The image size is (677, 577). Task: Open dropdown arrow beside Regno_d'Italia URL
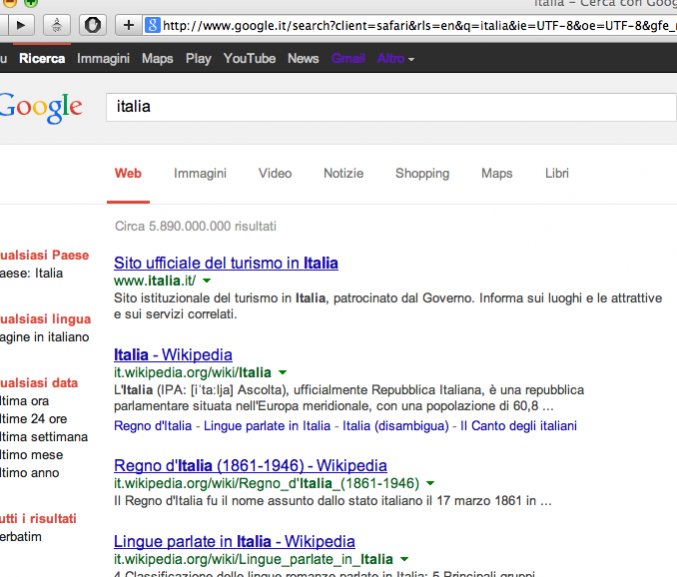(x=430, y=483)
